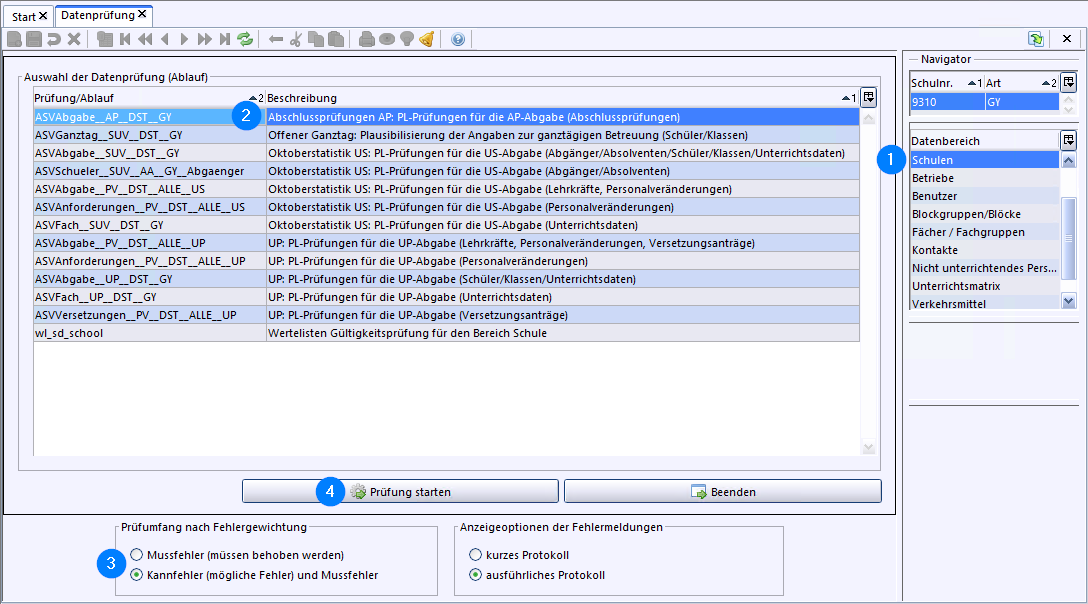Select Unterrichtsmatrix in Datenbereich list
This screenshot has width=1088, height=604.
pos(985,287)
